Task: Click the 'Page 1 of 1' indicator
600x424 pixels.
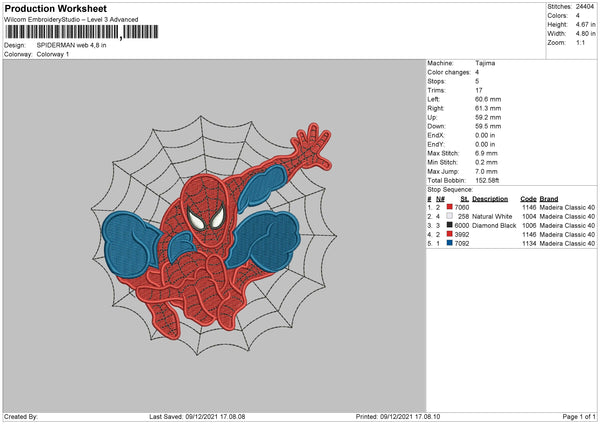Action: coord(579,416)
